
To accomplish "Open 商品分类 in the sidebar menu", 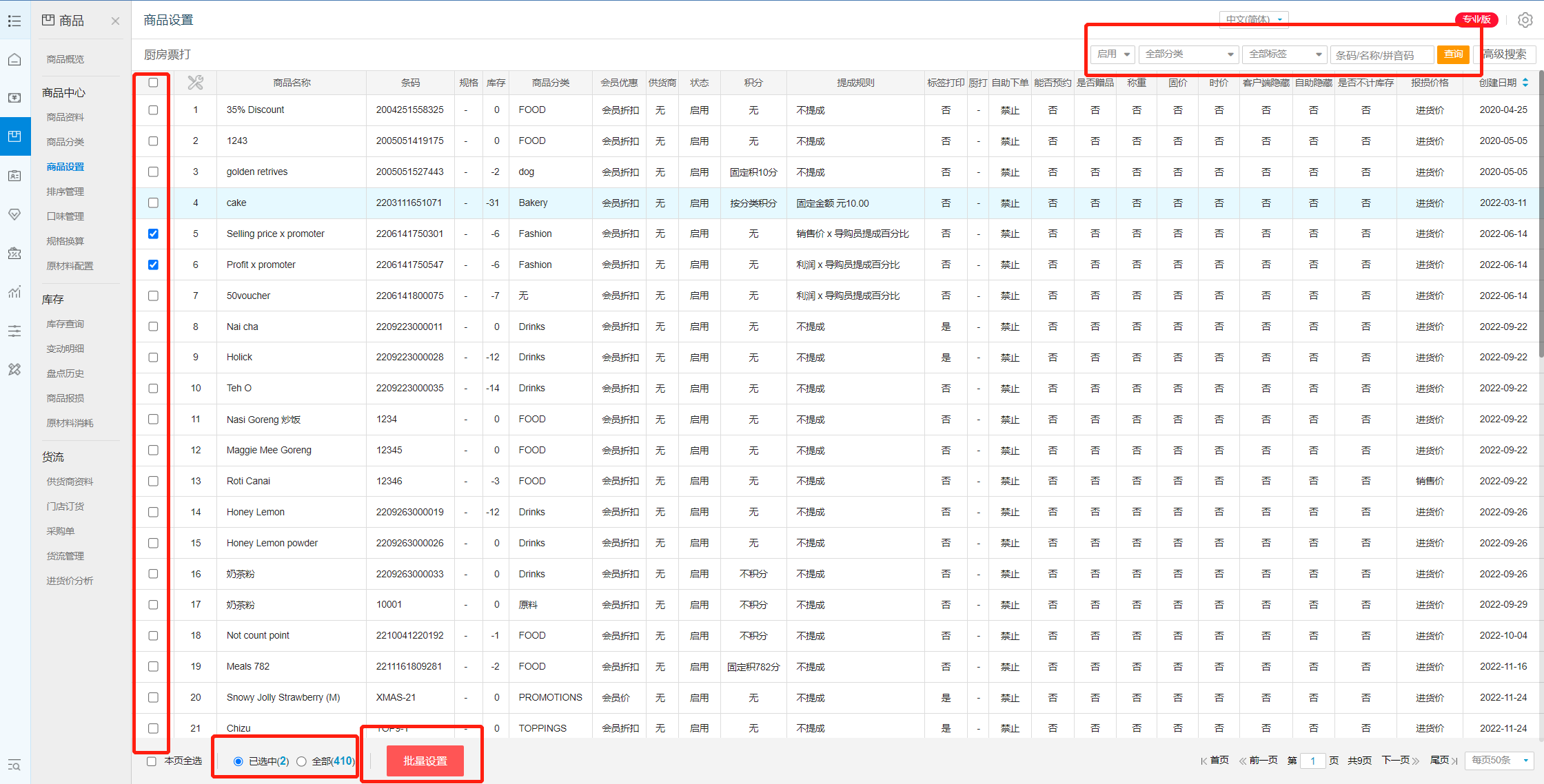I will [x=65, y=142].
